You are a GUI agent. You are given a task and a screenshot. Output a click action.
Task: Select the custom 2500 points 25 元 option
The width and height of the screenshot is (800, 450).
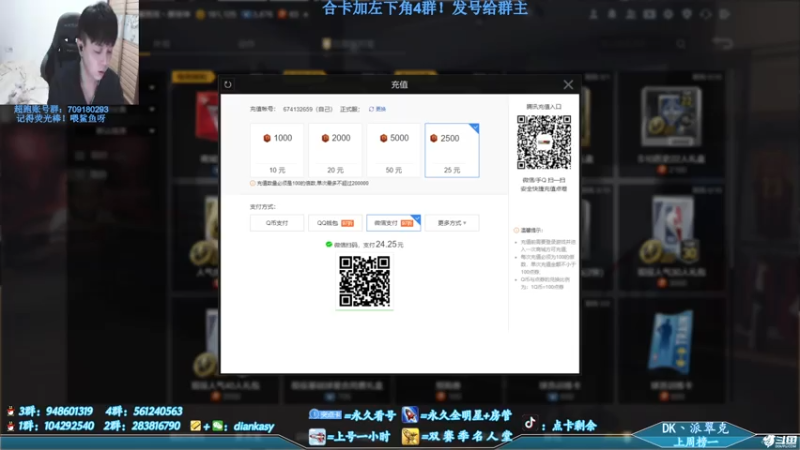(x=452, y=150)
